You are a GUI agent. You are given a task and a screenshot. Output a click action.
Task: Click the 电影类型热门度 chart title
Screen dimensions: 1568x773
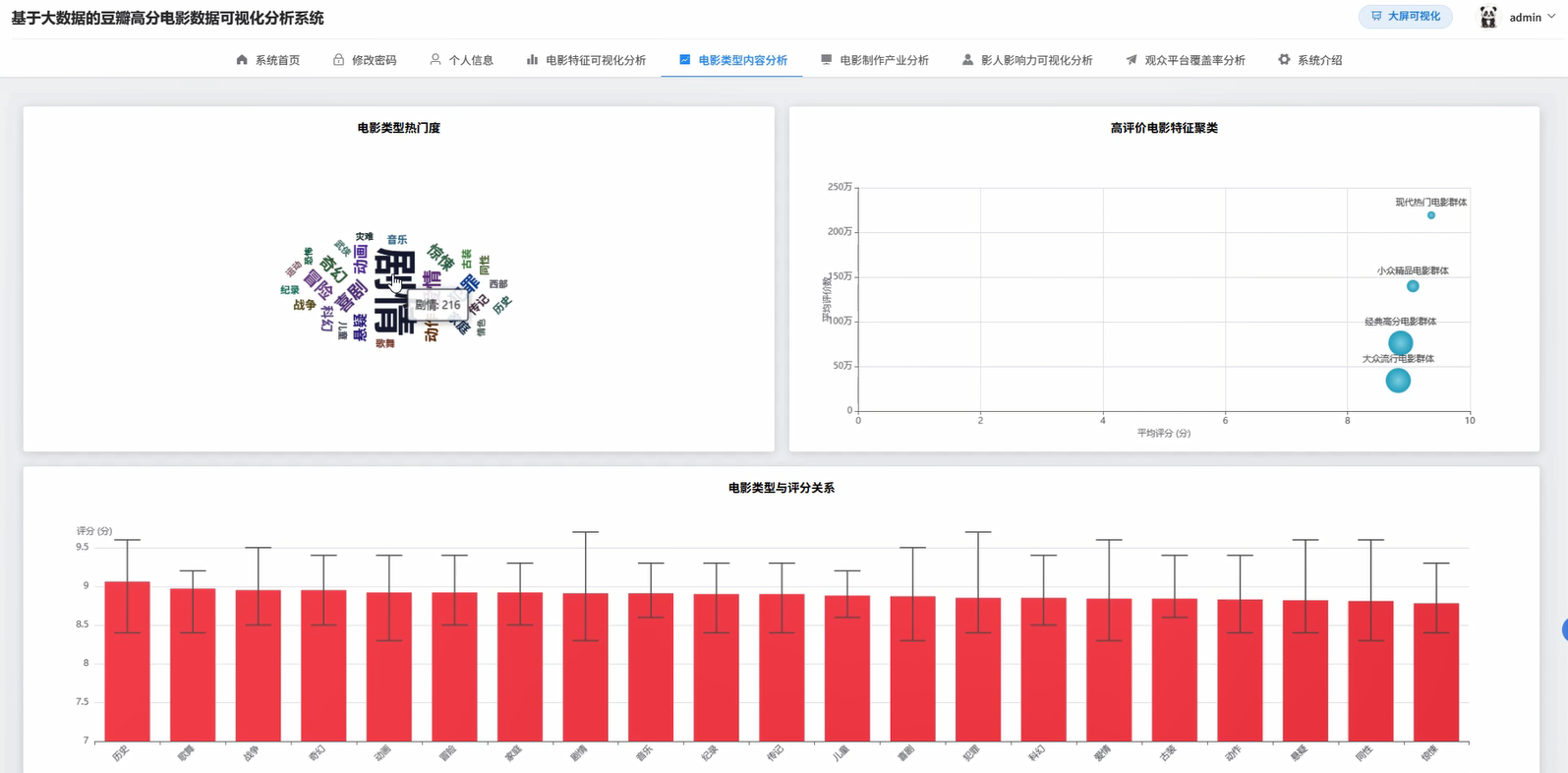click(x=399, y=128)
